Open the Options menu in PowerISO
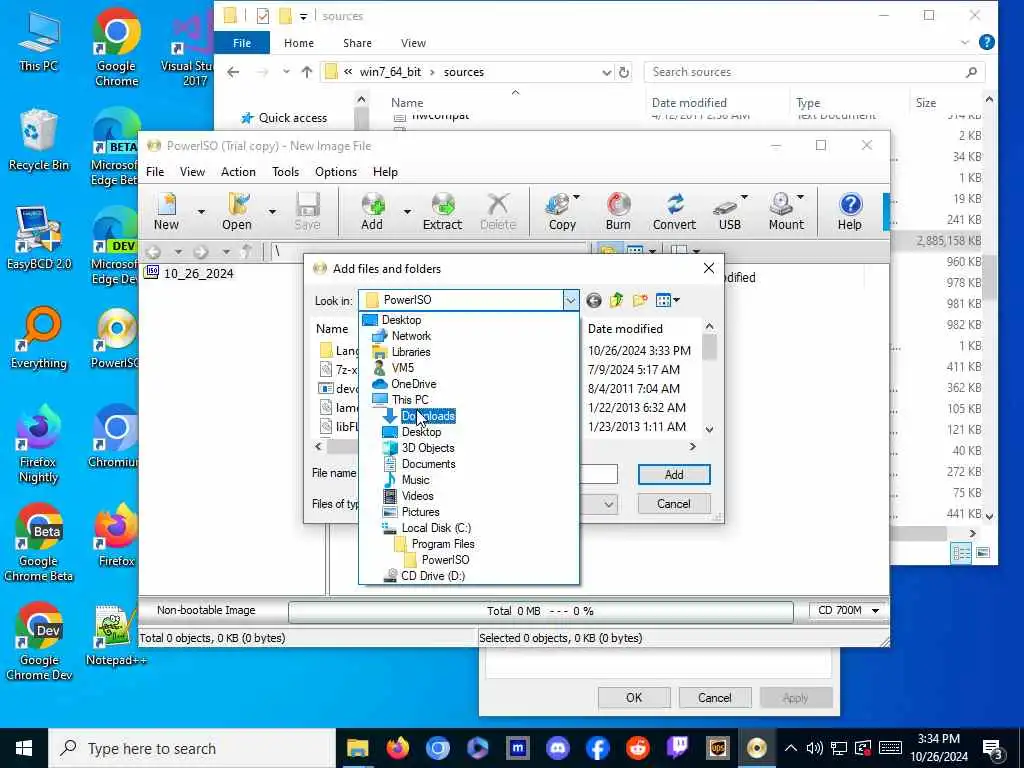The image size is (1024, 768). (336, 172)
